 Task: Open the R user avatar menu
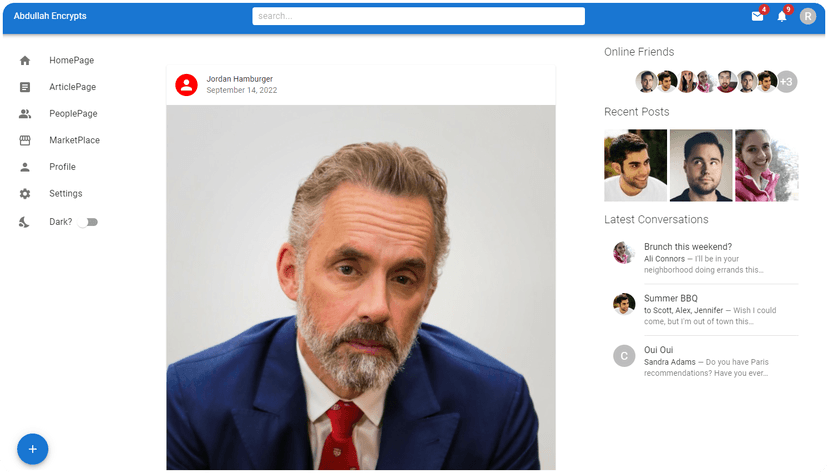[807, 16]
